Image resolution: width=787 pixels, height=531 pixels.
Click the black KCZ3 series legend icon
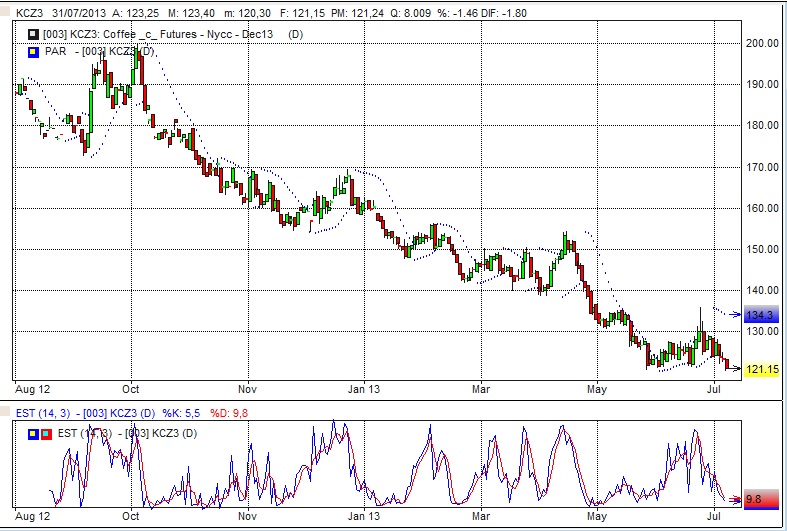pyautogui.click(x=32, y=35)
